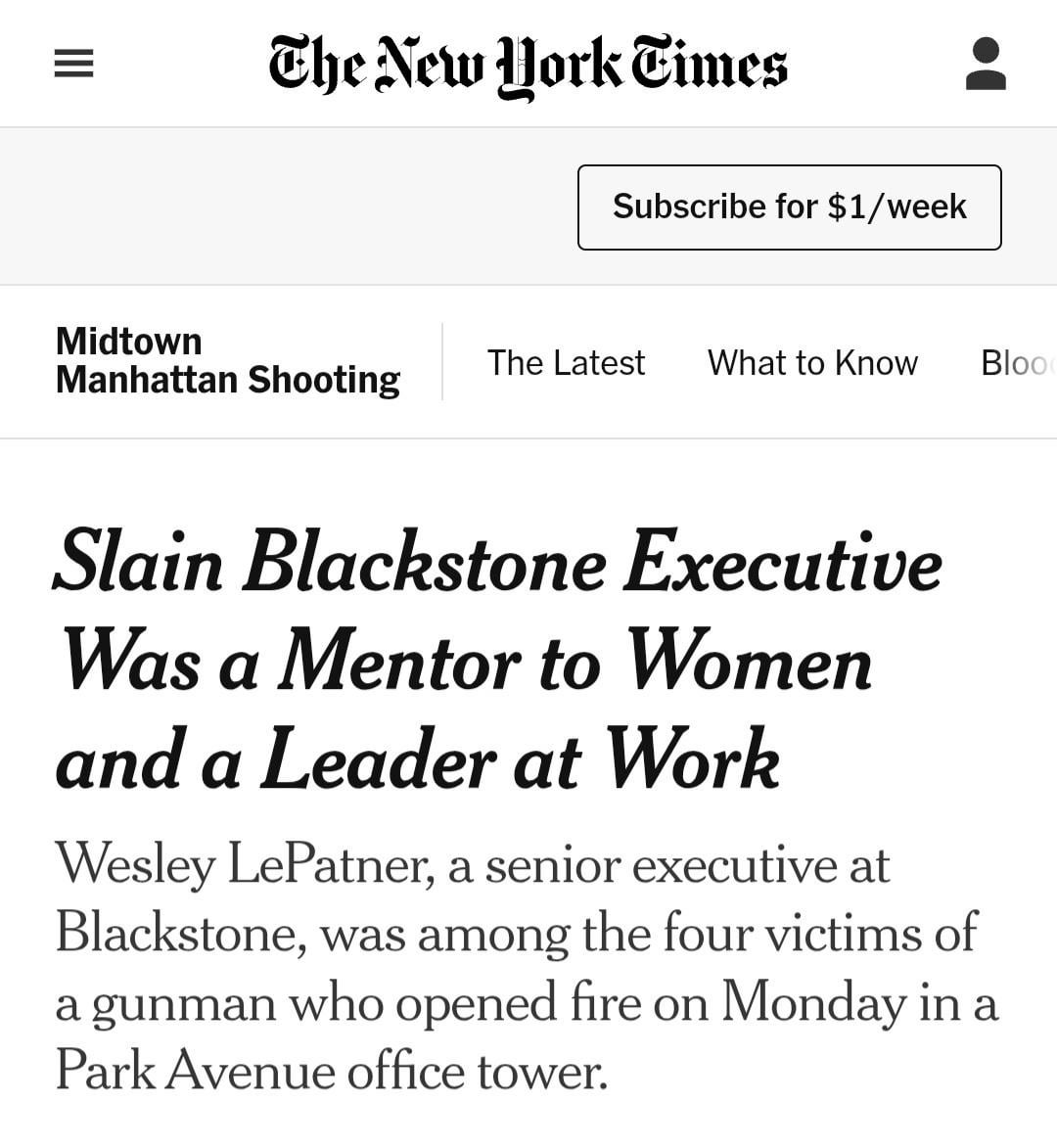Click the Slain Blackstone Executive headline
1057x1148 pixels.
pyautogui.click(x=498, y=660)
